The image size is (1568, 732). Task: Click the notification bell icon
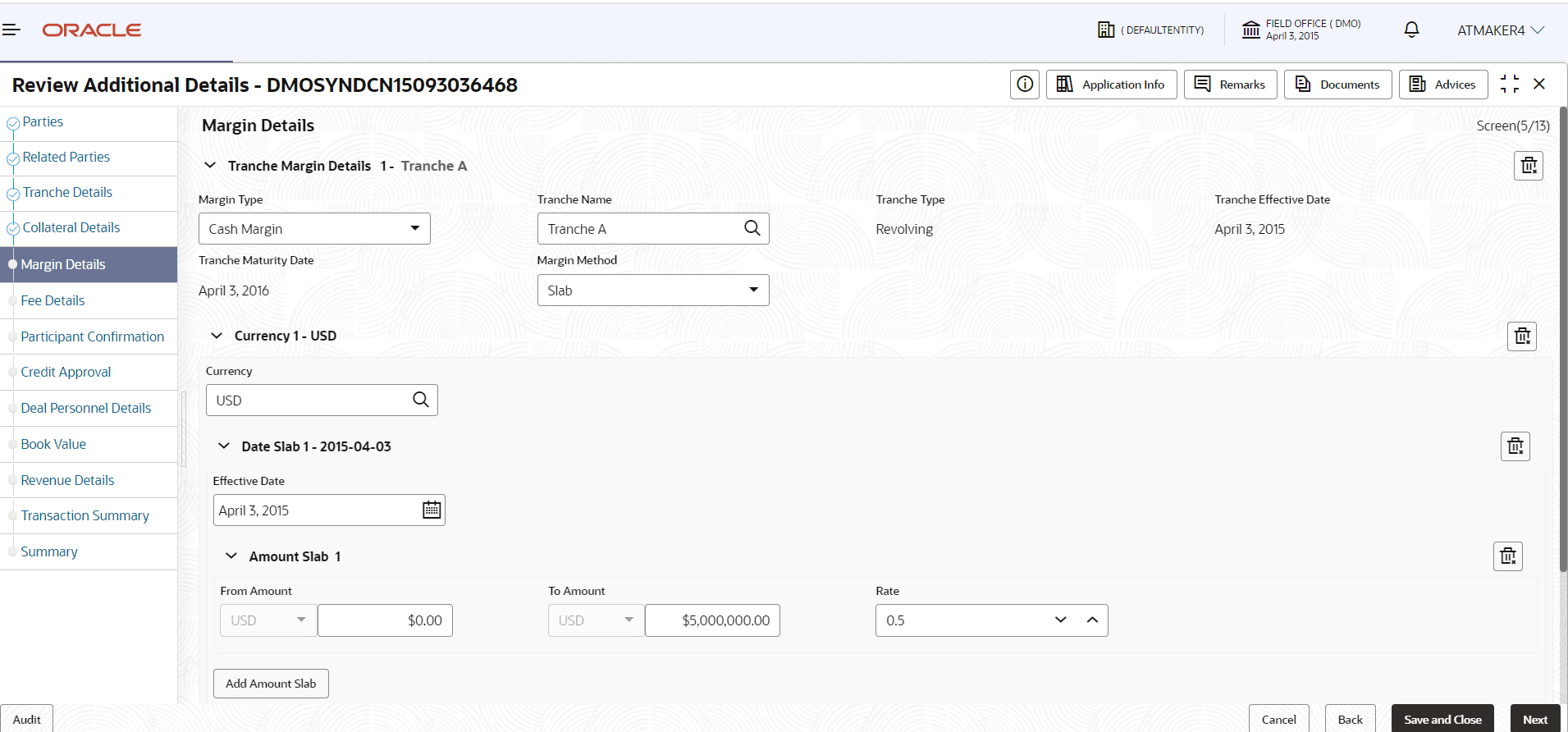tap(1411, 30)
